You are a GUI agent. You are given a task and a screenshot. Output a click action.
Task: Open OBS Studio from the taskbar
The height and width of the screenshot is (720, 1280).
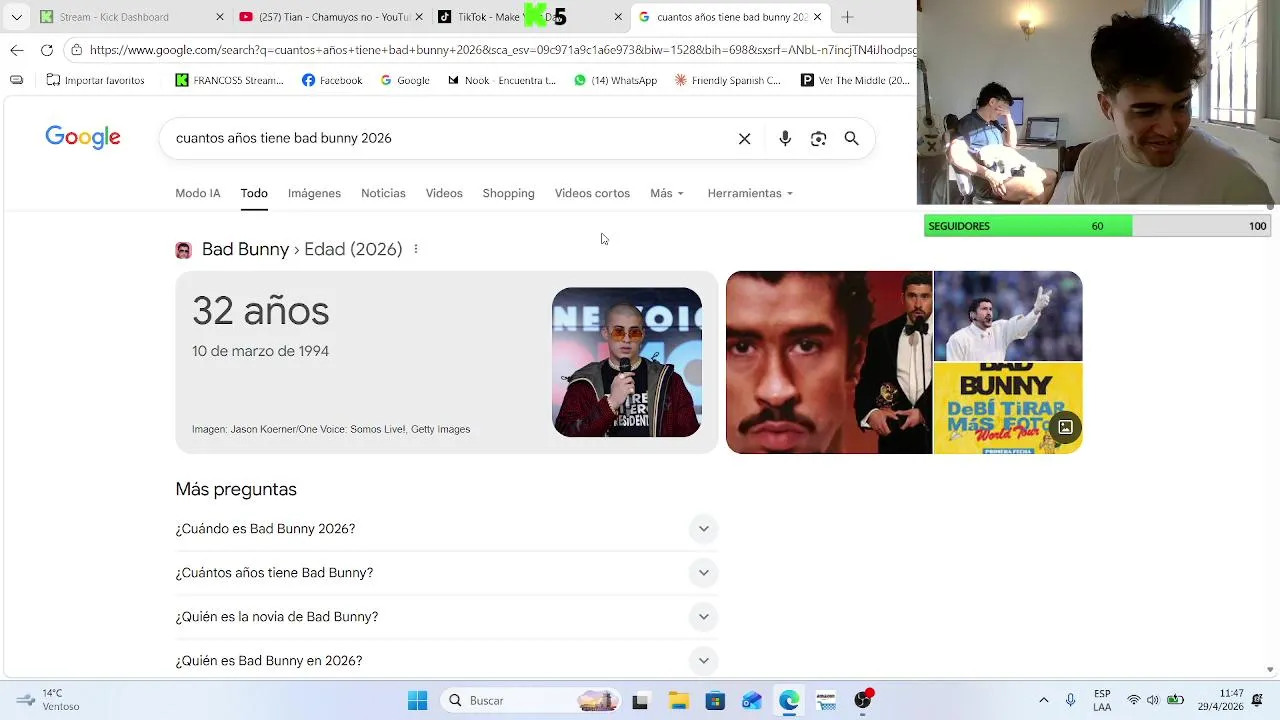click(863, 701)
